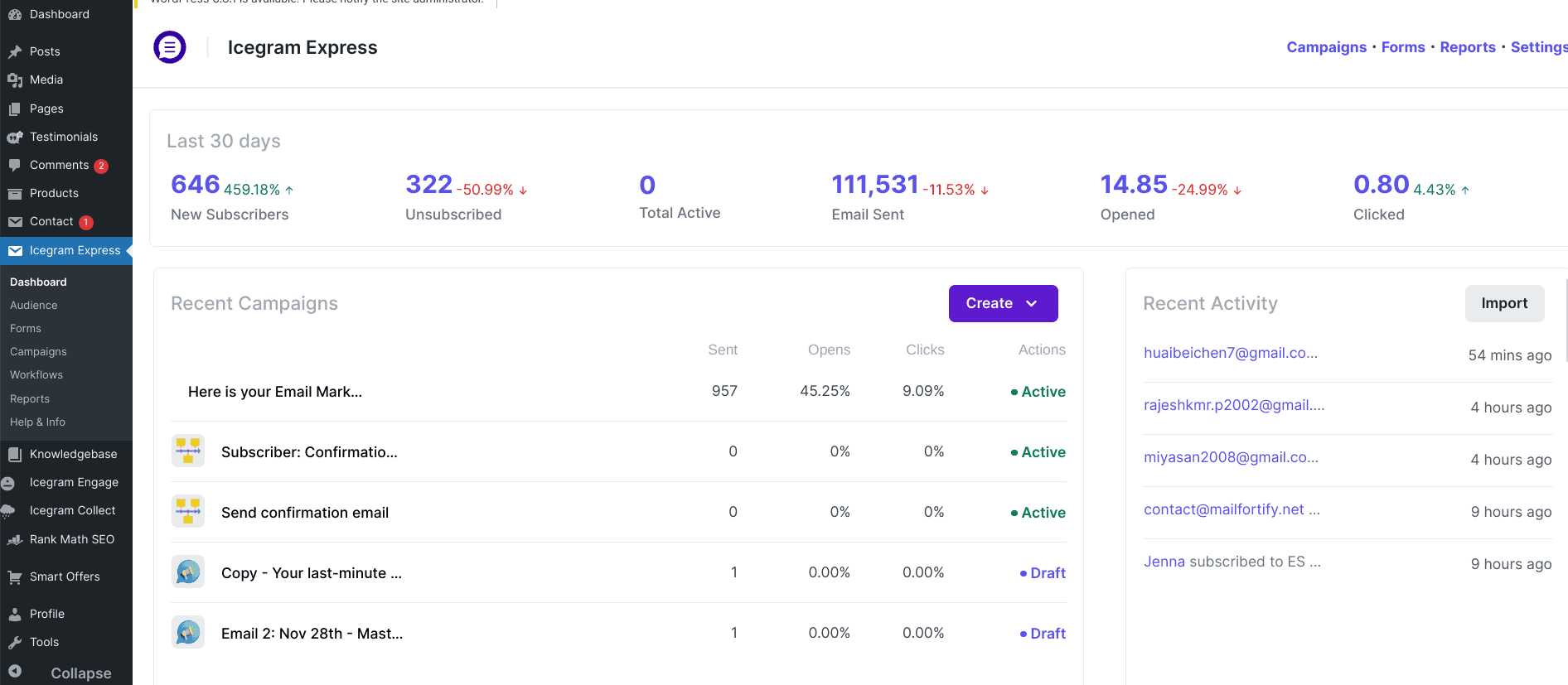Click the campaign thumbnail beside Email 2: Nov 28th
The image size is (1568, 685).
tap(188, 633)
